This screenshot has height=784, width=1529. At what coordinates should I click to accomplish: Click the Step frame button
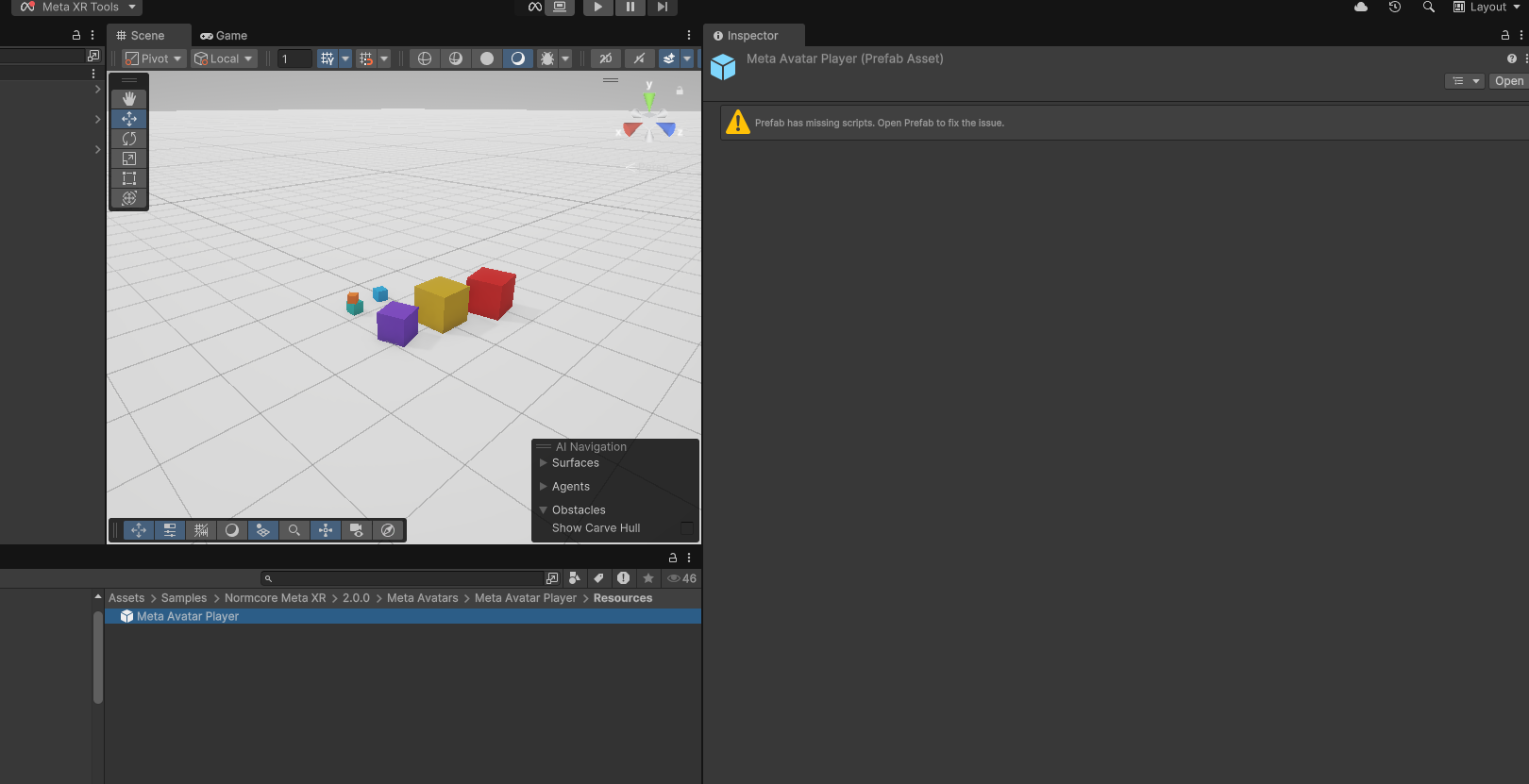click(x=663, y=7)
